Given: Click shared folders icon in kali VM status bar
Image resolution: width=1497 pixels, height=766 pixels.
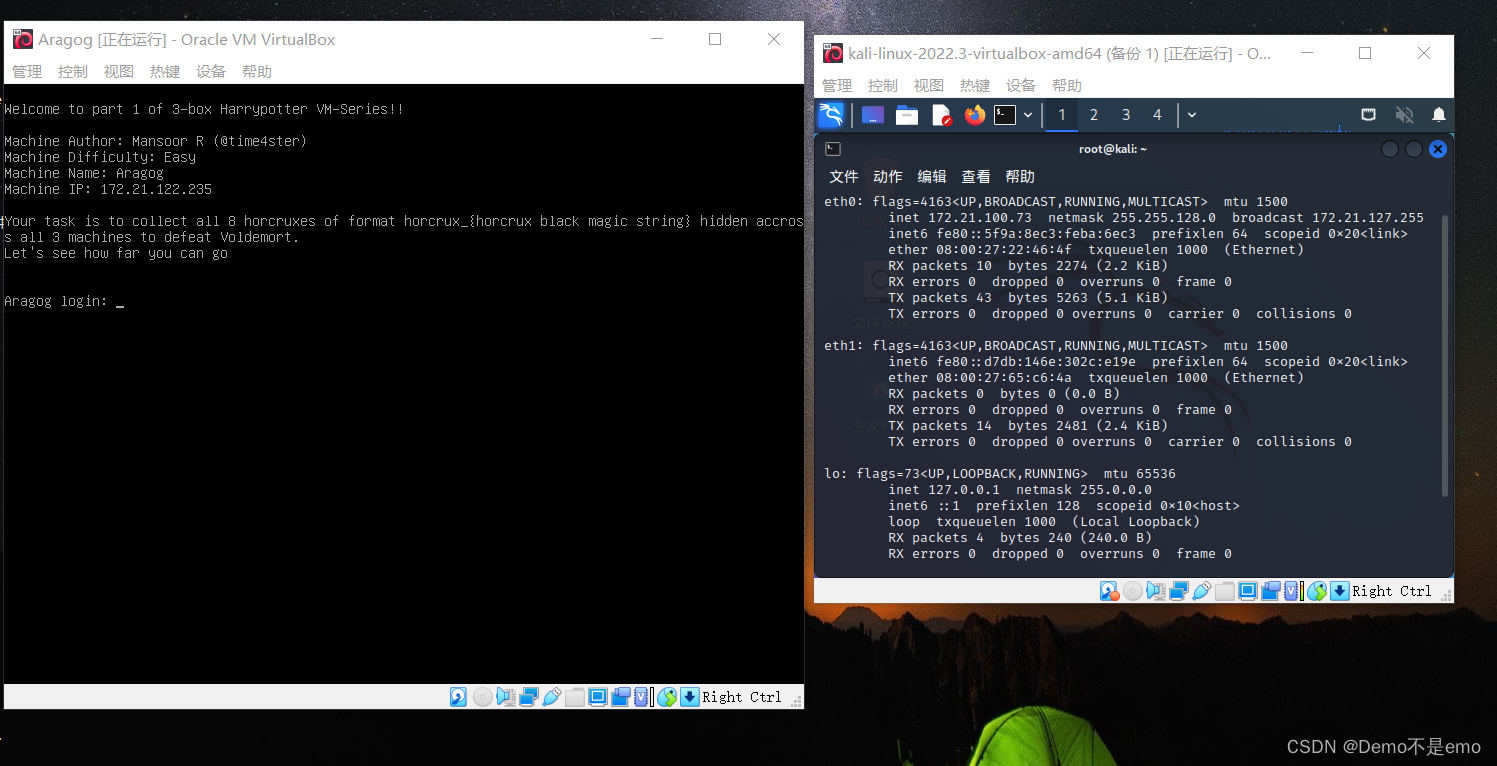Looking at the screenshot, I should pyautogui.click(x=1225, y=591).
